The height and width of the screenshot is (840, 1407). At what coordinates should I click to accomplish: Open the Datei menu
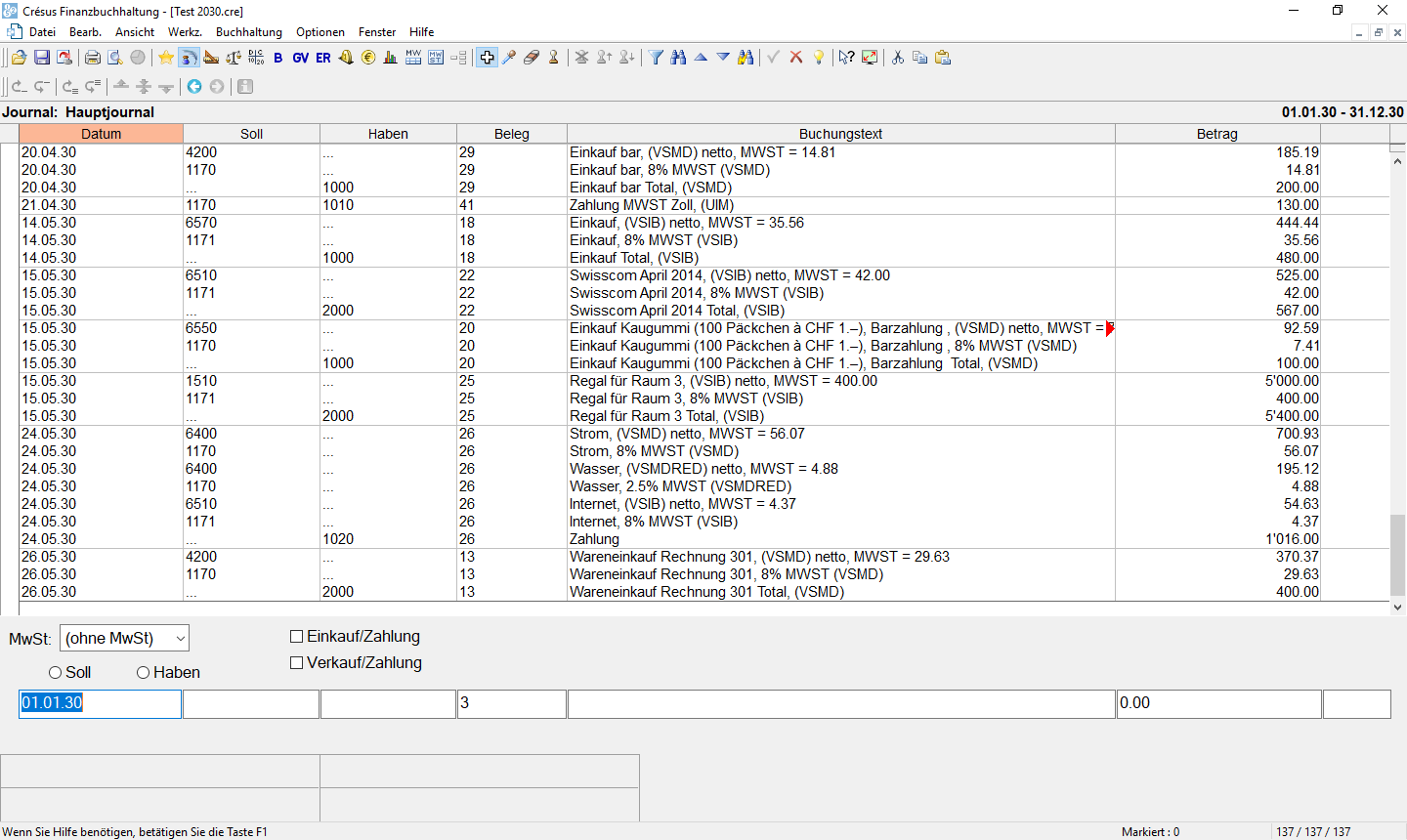coord(42,32)
